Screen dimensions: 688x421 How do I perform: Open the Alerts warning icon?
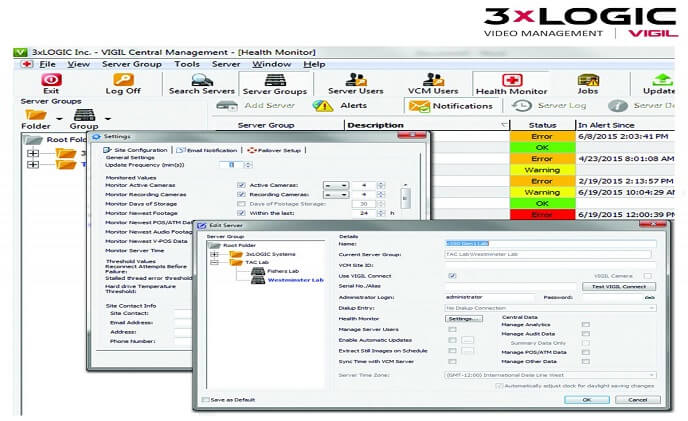322,106
